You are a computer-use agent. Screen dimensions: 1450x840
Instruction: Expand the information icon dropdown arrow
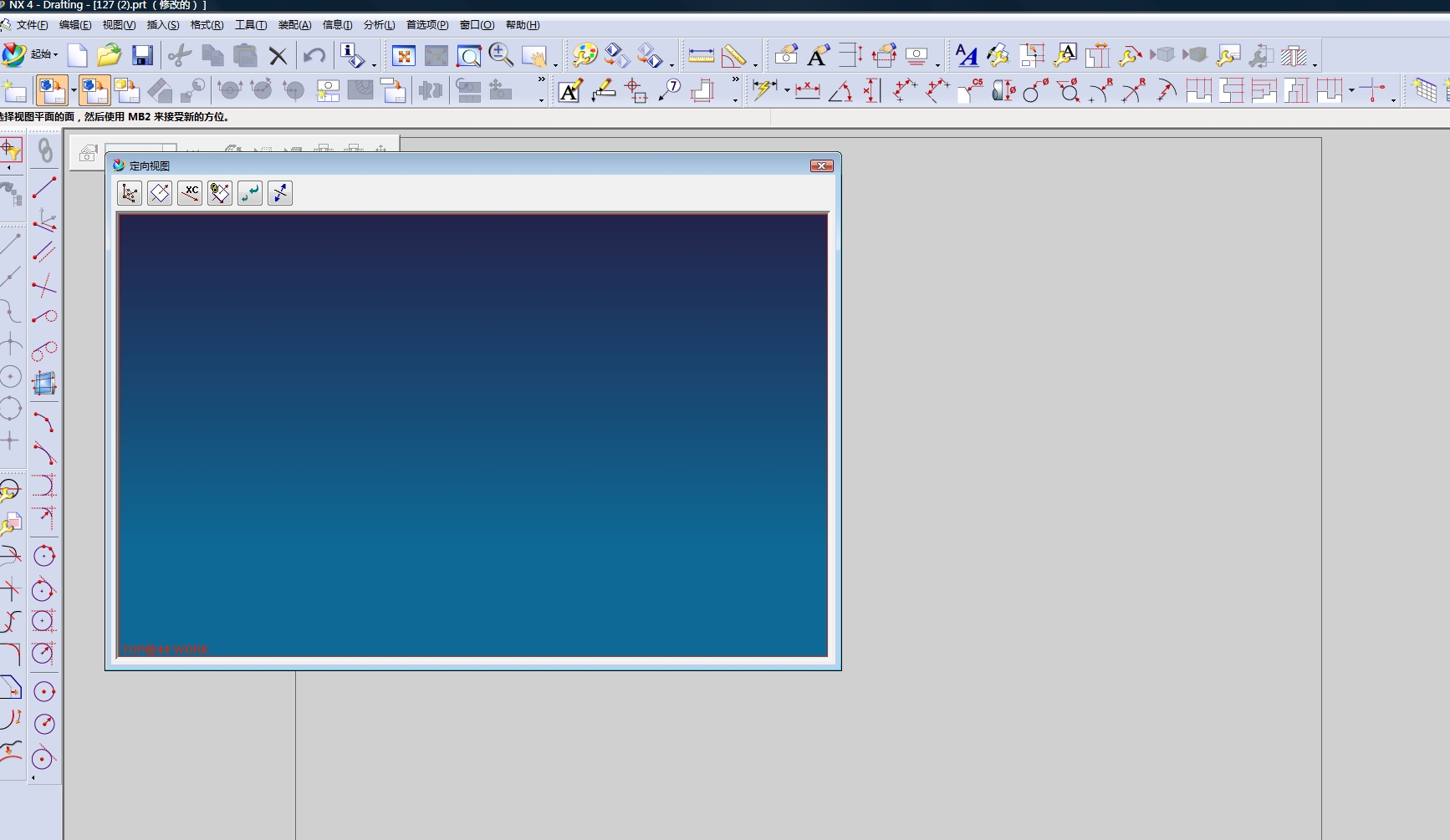click(374, 64)
